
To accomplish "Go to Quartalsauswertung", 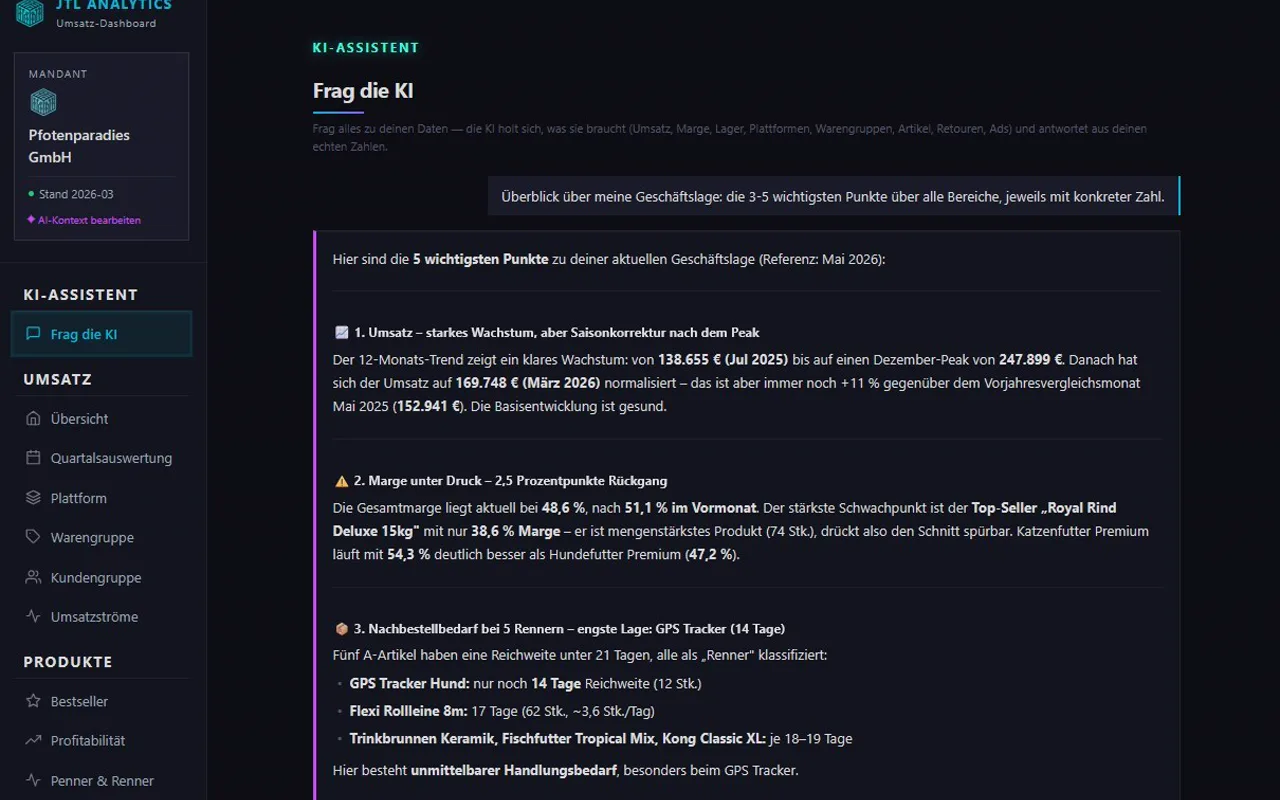I will point(101,458).
